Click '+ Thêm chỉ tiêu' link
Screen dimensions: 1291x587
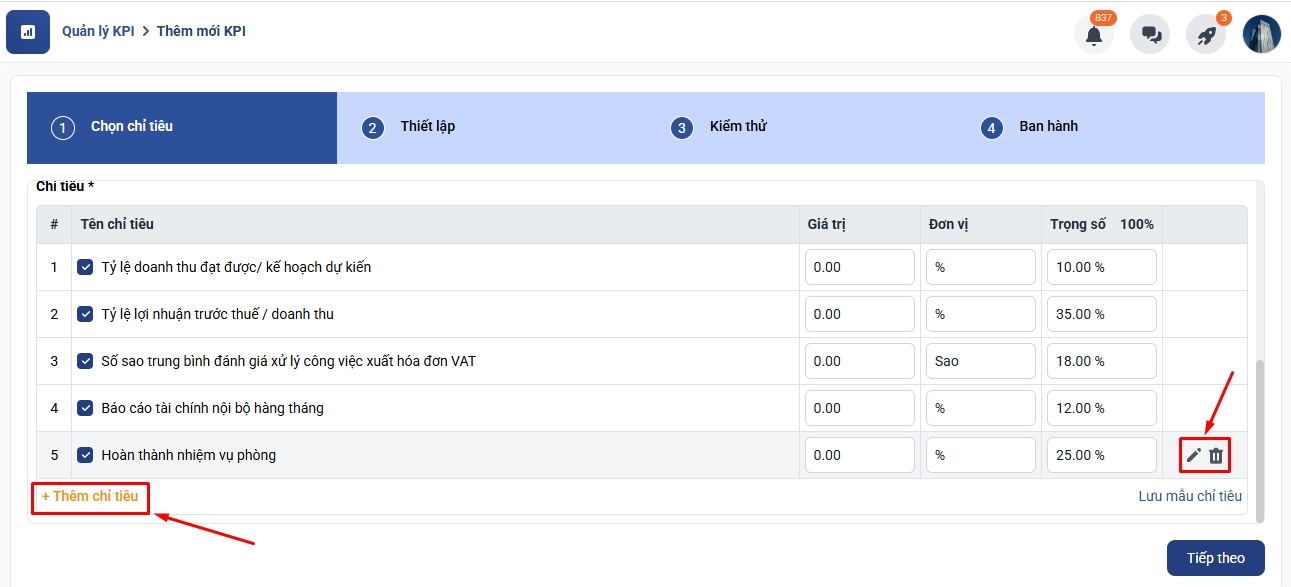(x=90, y=496)
